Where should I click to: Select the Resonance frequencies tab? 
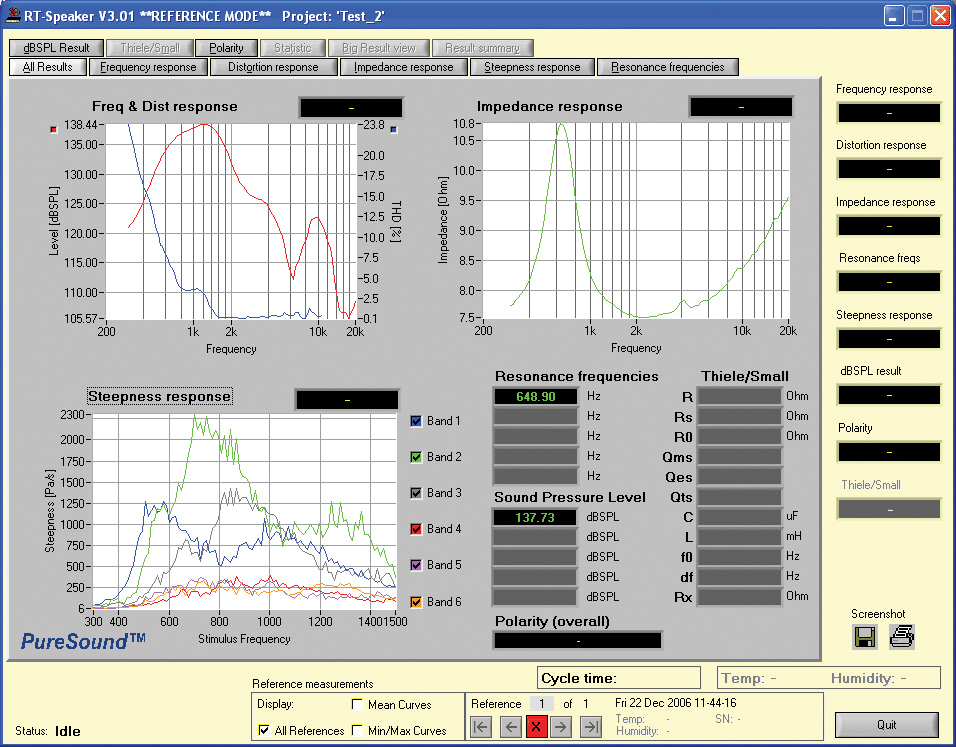pyautogui.click(x=667, y=67)
